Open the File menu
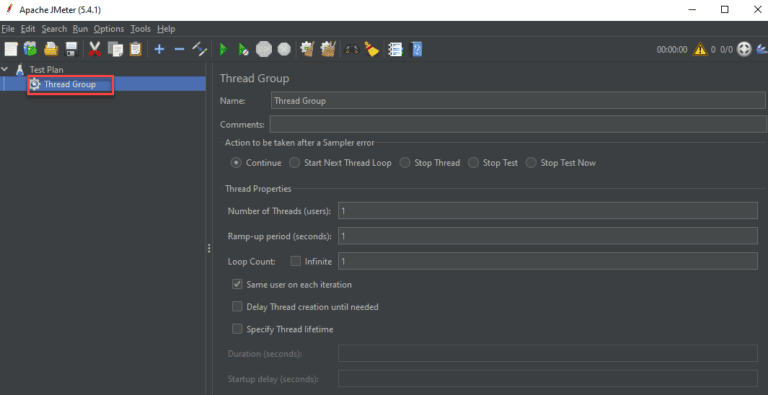 [8, 29]
